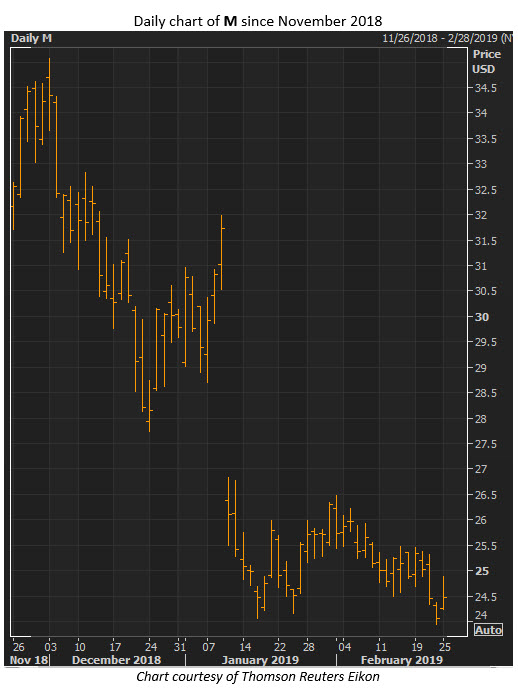The width and height of the screenshot is (518, 693).
Task: Click the chart title mentioning November 2018
Action: coord(258,21)
